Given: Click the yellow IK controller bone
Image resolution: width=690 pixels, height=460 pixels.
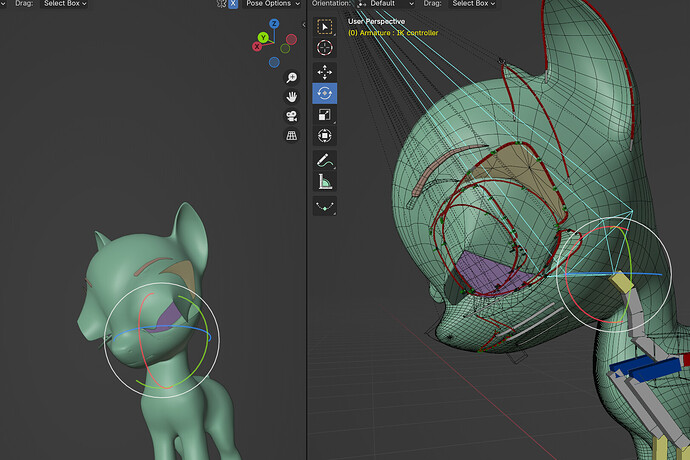Looking at the screenshot, I should click(x=621, y=282).
